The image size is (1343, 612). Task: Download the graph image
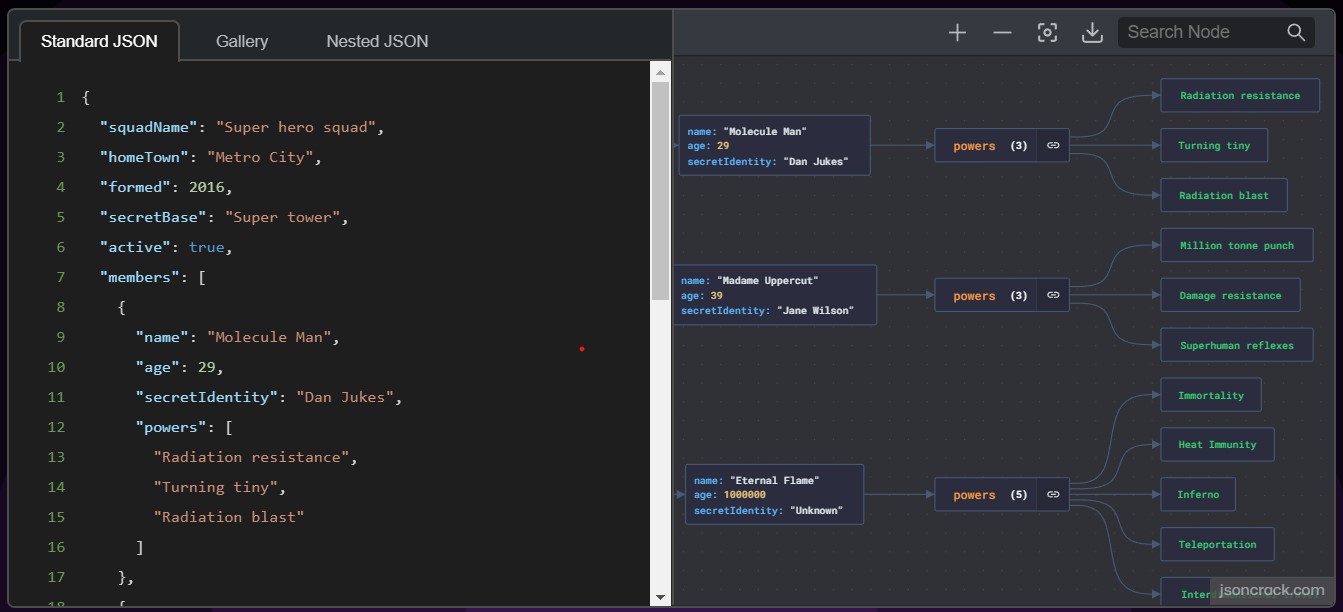click(1092, 33)
